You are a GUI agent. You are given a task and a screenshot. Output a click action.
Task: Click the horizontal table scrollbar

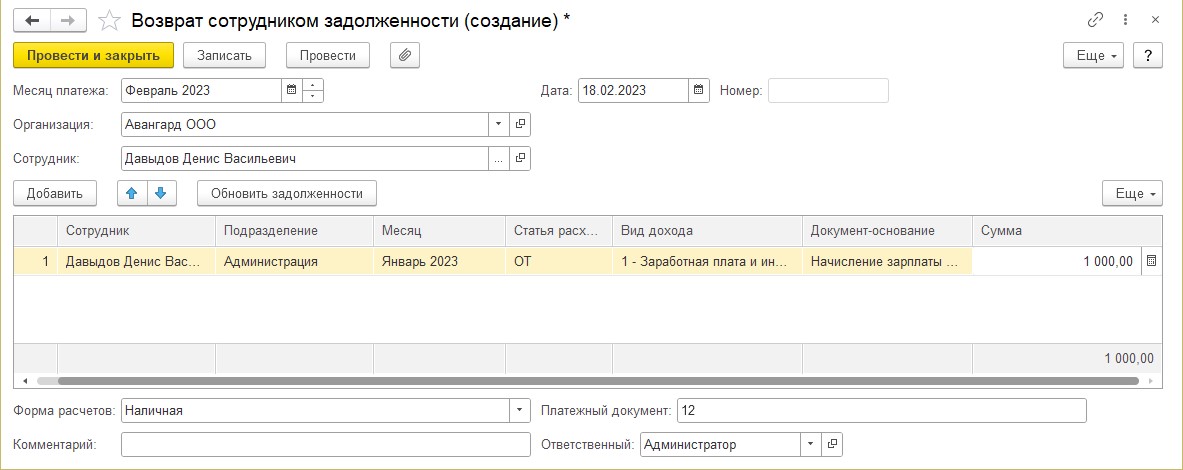coord(598,381)
